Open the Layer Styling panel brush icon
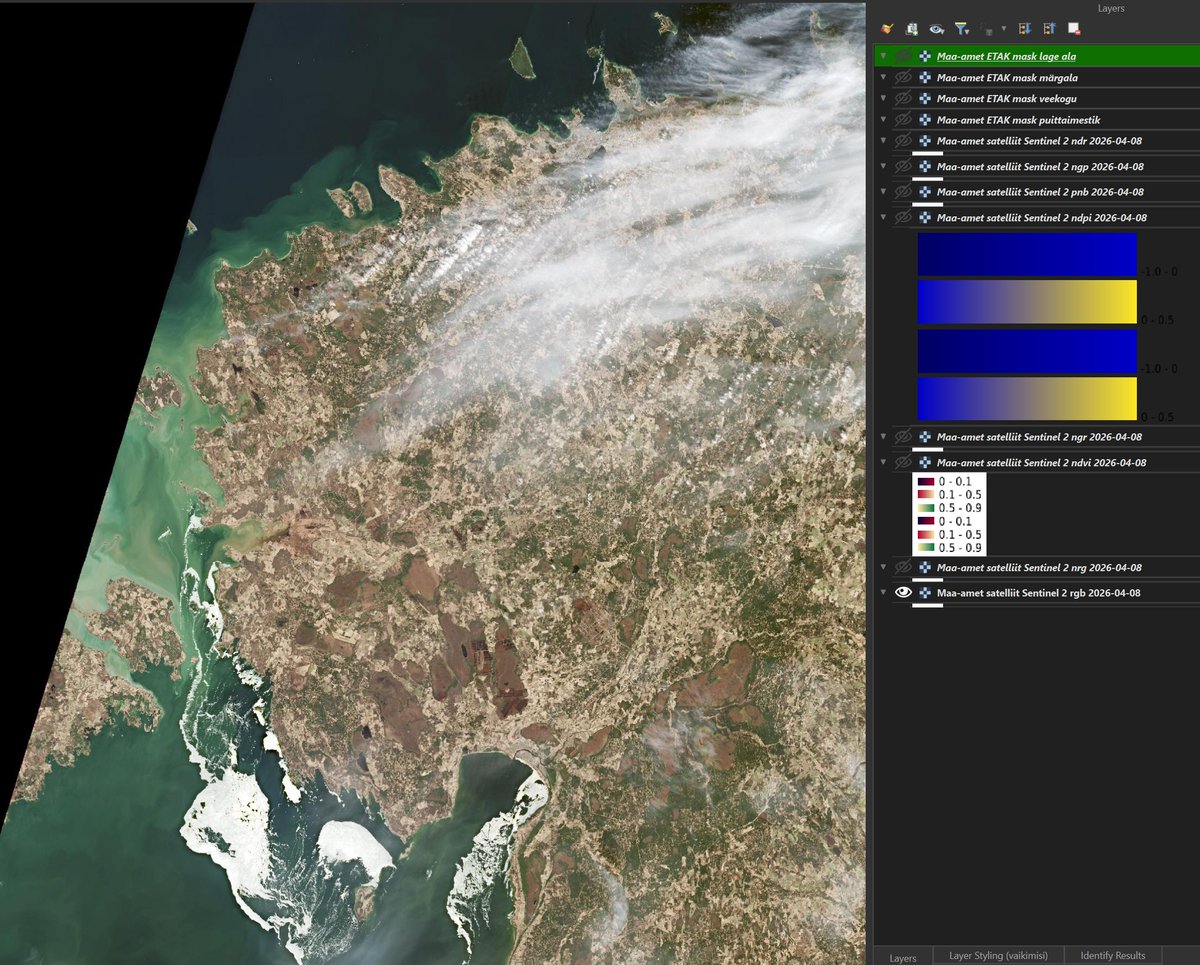The width and height of the screenshot is (1200, 965). coord(886,30)
